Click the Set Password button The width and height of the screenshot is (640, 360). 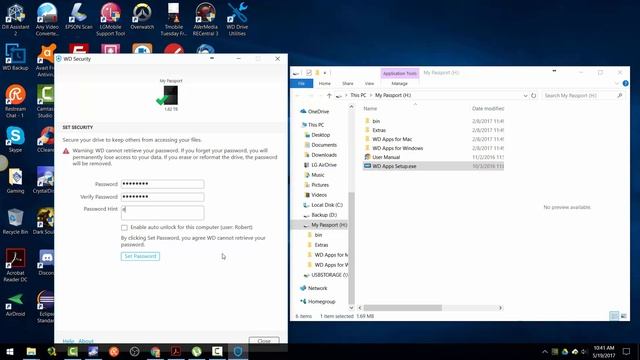click(140, 256)
